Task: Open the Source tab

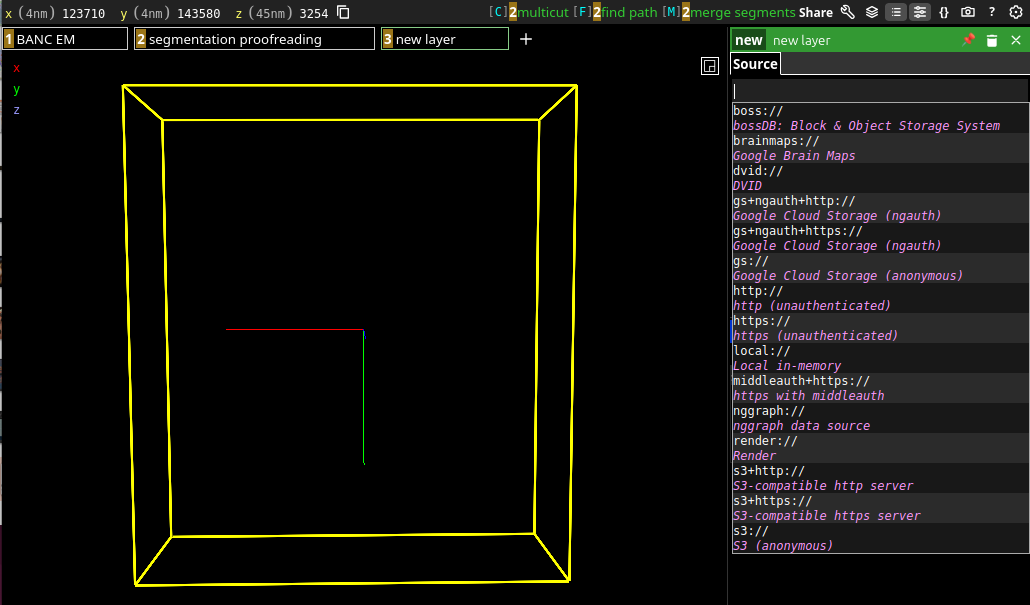Action: tap(755, 64)
